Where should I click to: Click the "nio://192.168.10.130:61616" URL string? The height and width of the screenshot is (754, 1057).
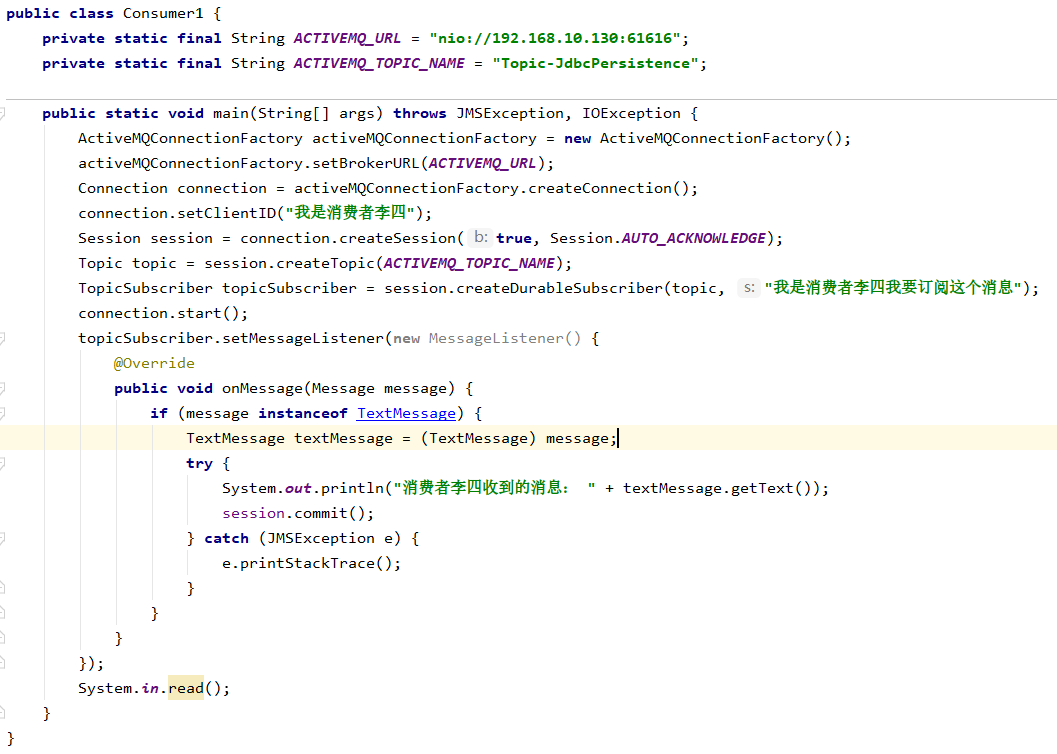(x=556, y=38)
